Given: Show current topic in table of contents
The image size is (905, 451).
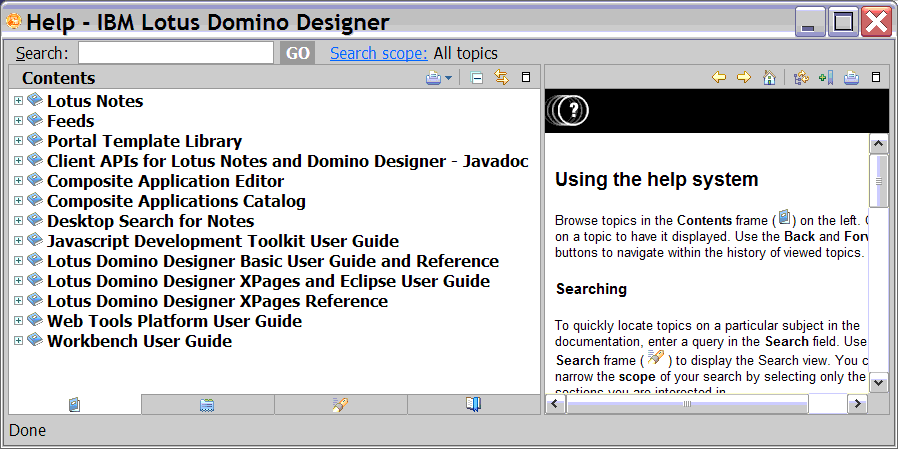Looking at the screenshot, I should click(x=801, y=77).
